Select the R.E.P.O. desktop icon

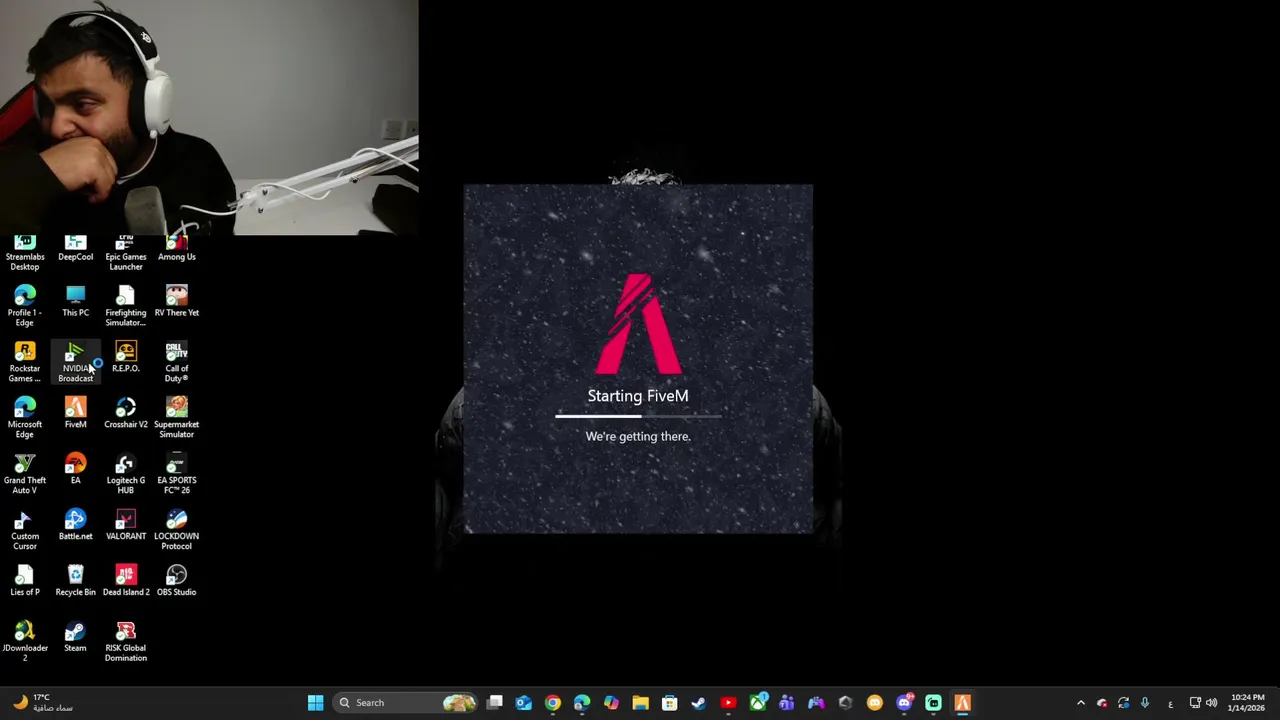pos(126,357)
